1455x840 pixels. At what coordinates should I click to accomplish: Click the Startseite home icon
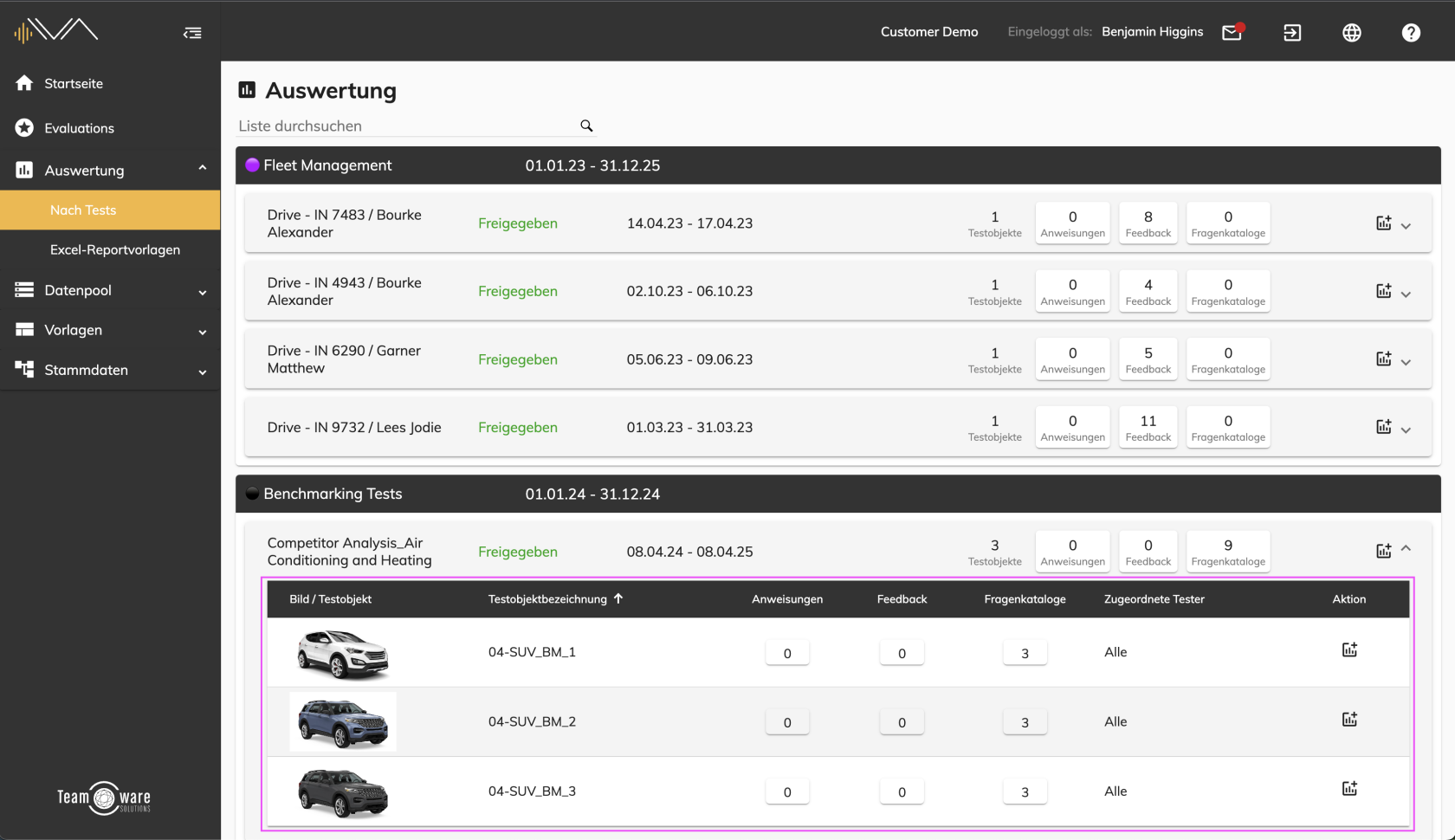24,83
